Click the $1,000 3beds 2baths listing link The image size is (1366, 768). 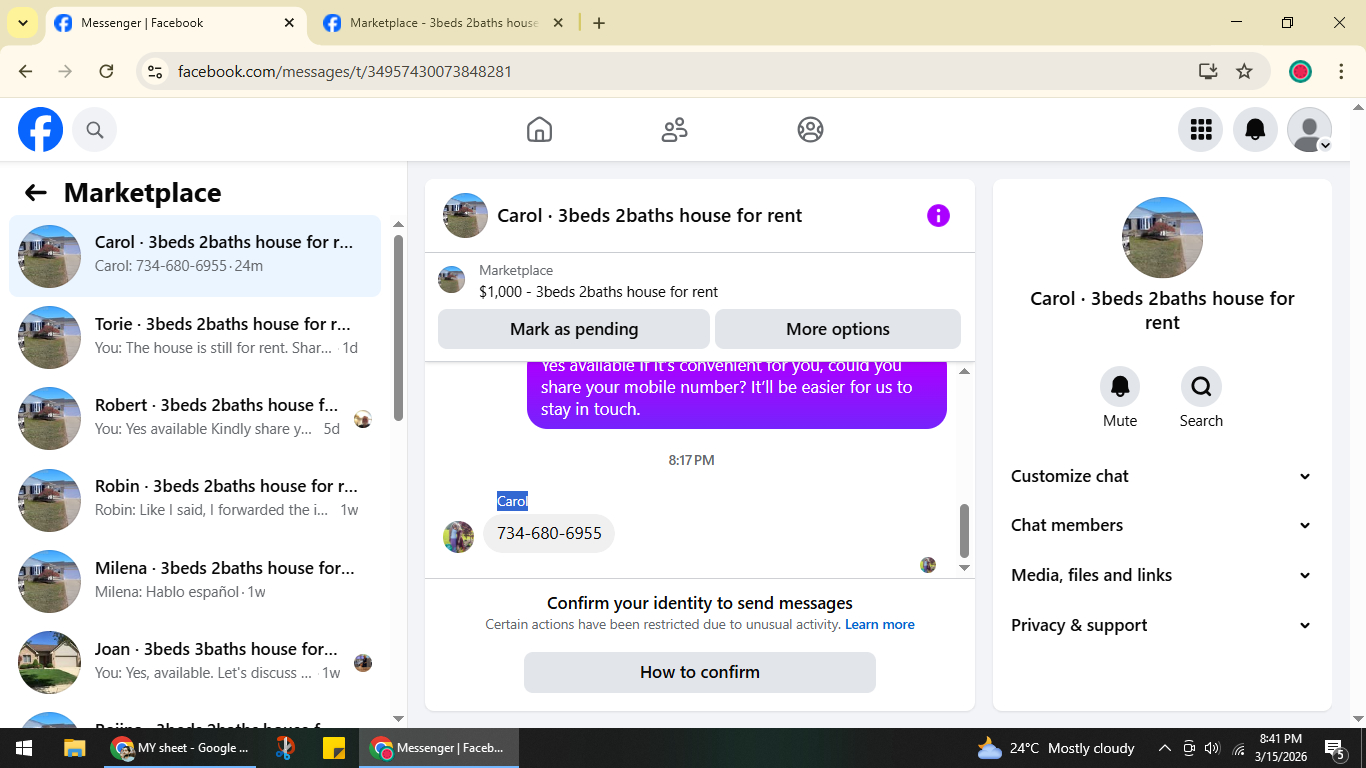click(x=598, y=292)
